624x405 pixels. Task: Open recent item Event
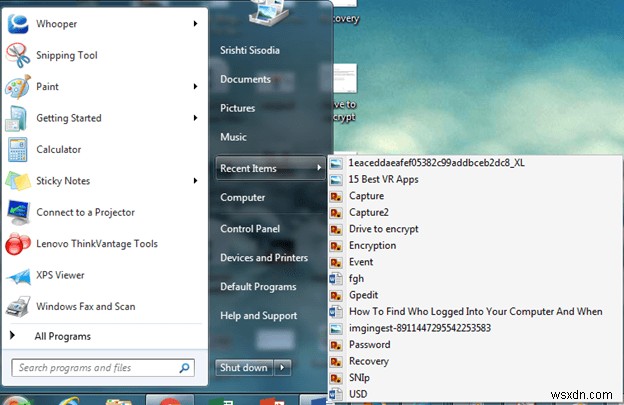point(361,262)
